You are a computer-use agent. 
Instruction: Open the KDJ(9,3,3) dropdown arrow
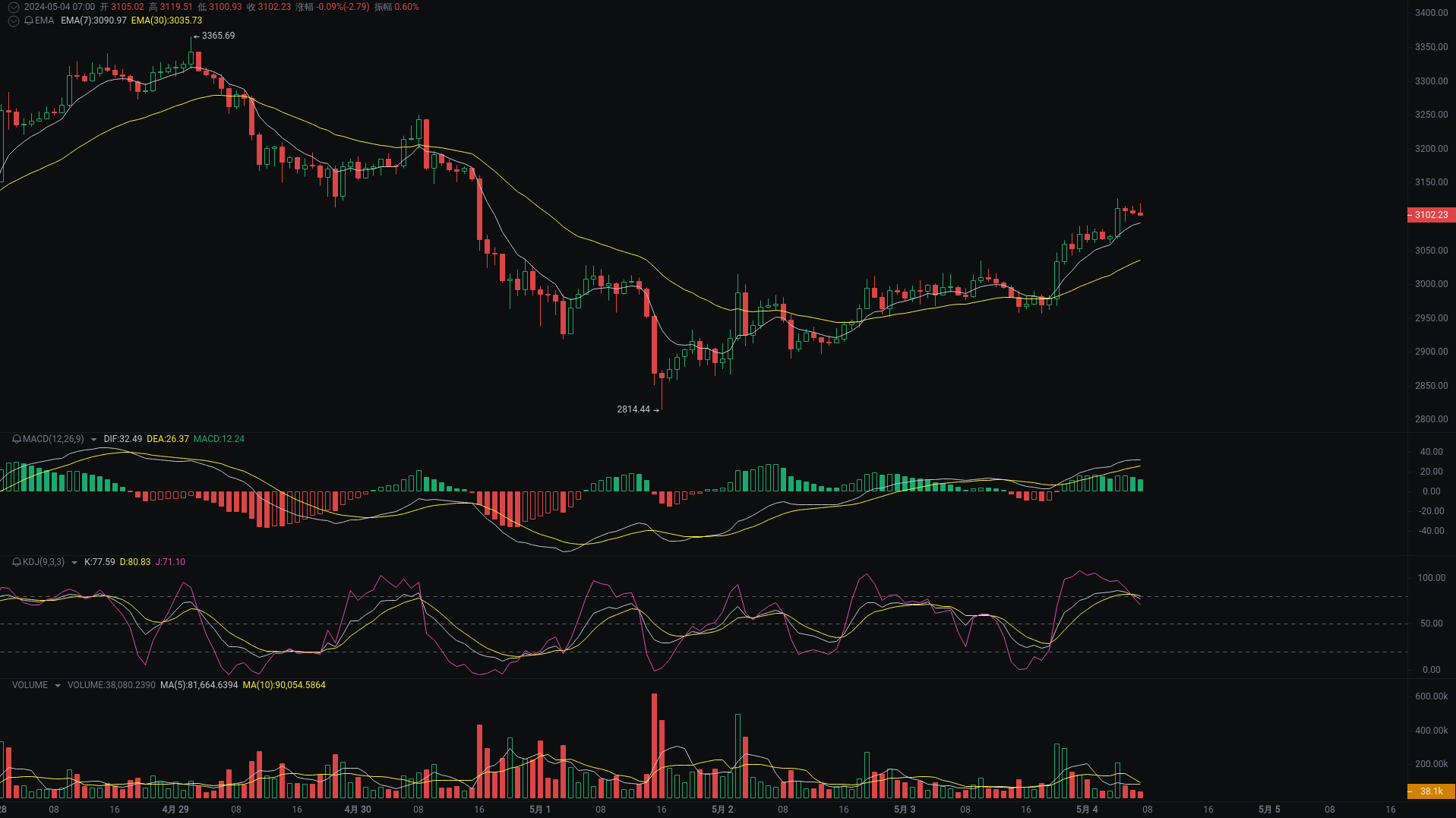click(74, 562)
